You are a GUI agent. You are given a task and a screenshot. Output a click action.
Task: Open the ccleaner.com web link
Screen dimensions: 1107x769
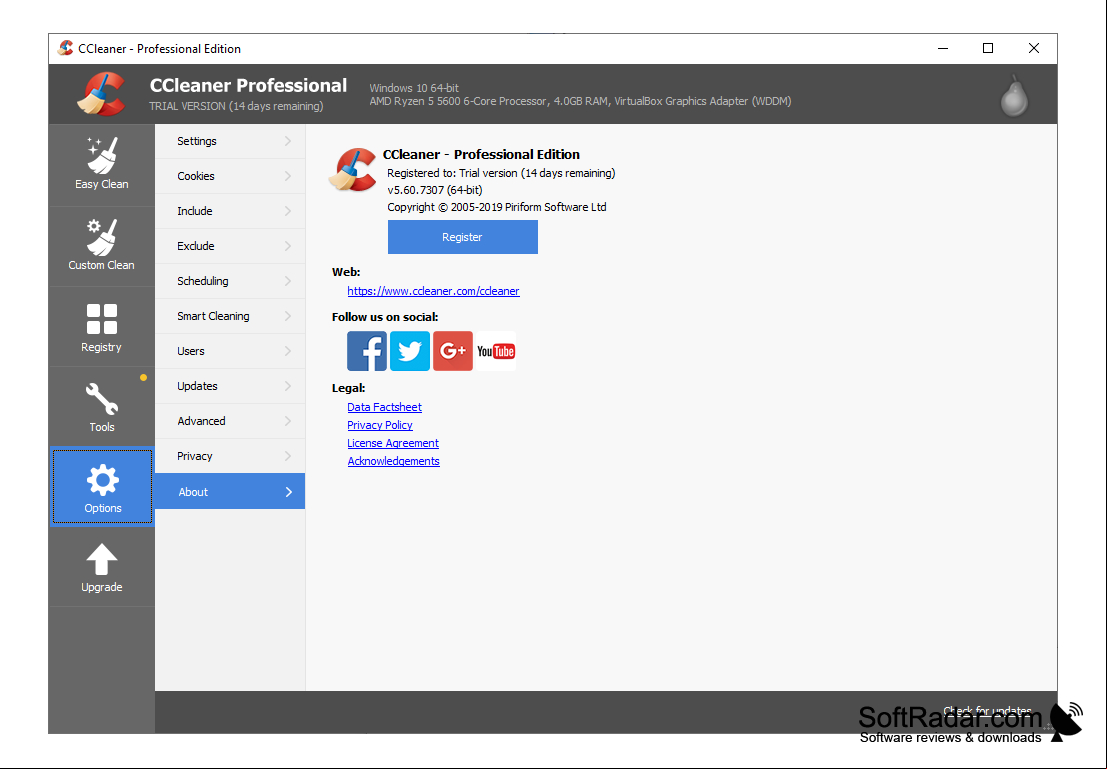click(x=433, y=291)
